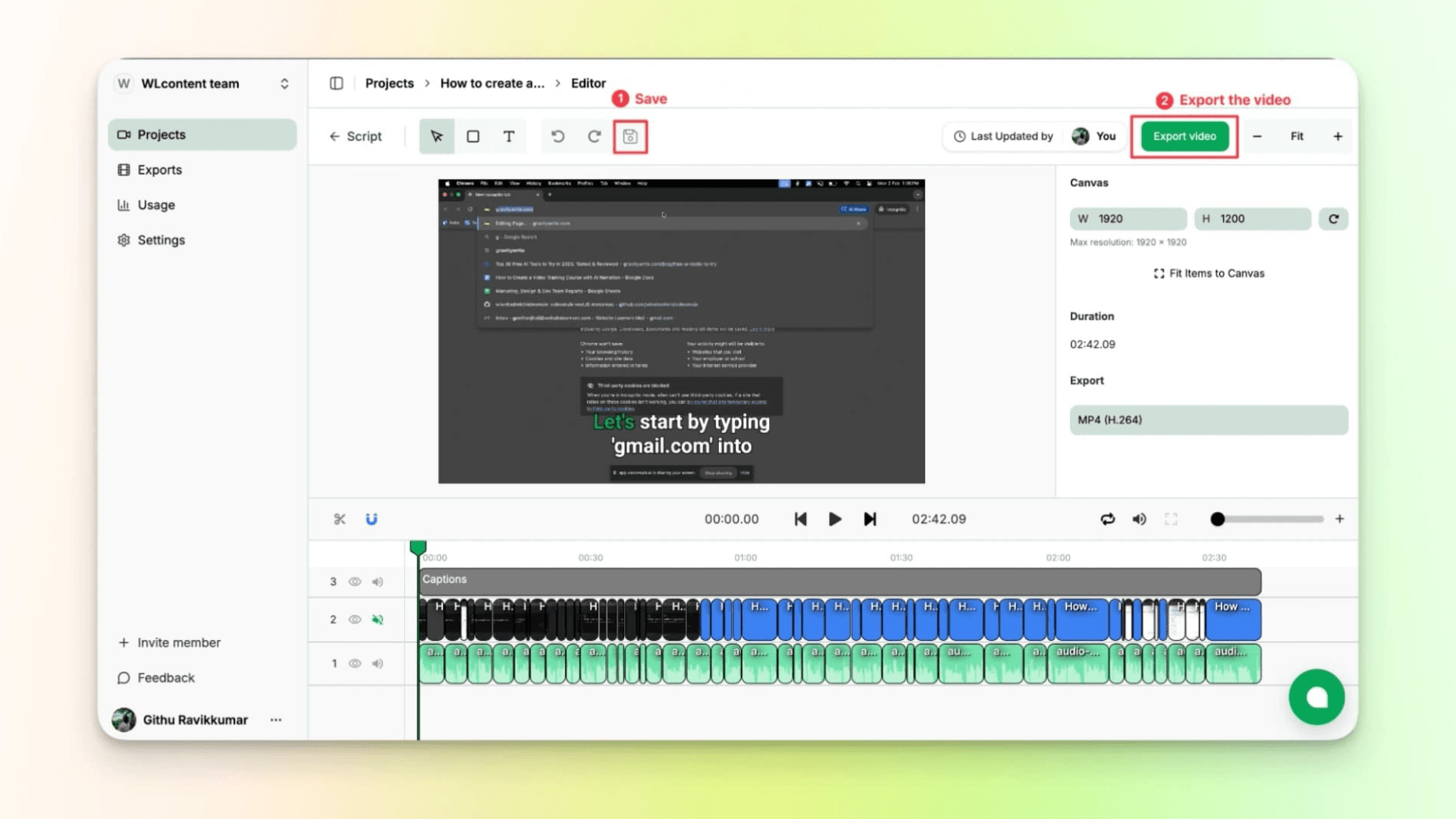Open Projects in the sidebar
The image size is (1456, 819).
pos(202,134)
